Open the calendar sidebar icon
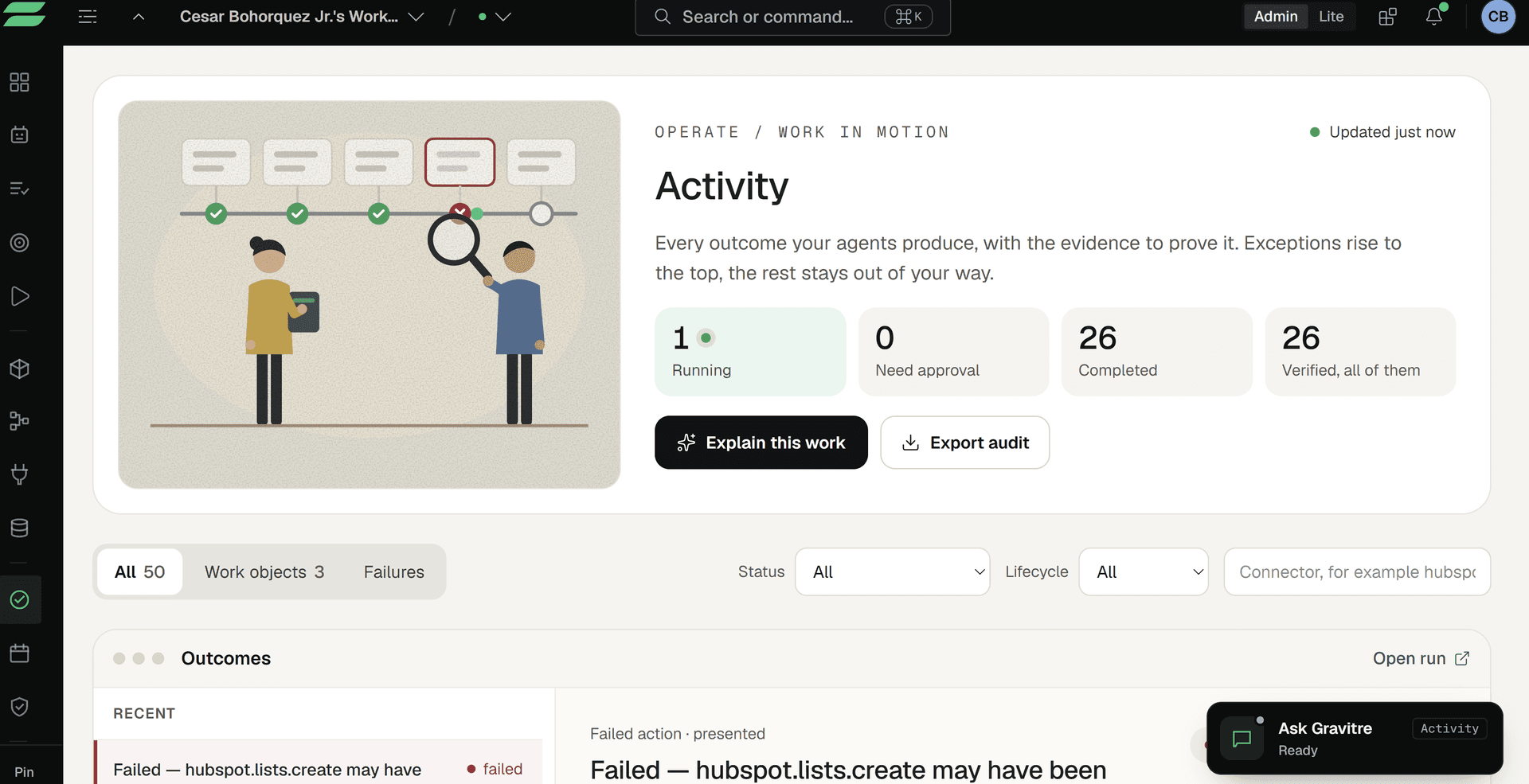Image resolution: width=1529 pixels, height=784 pixels. click(x=20, y=653)
